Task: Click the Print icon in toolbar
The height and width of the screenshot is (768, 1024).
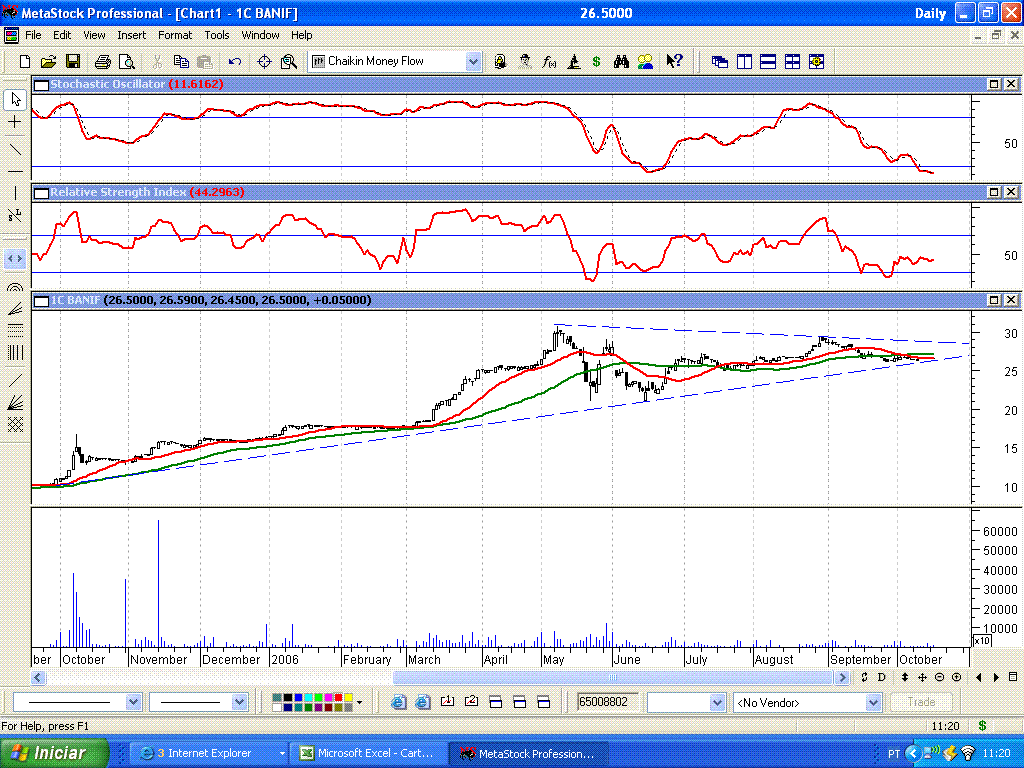Action: (x=102, y=62)
